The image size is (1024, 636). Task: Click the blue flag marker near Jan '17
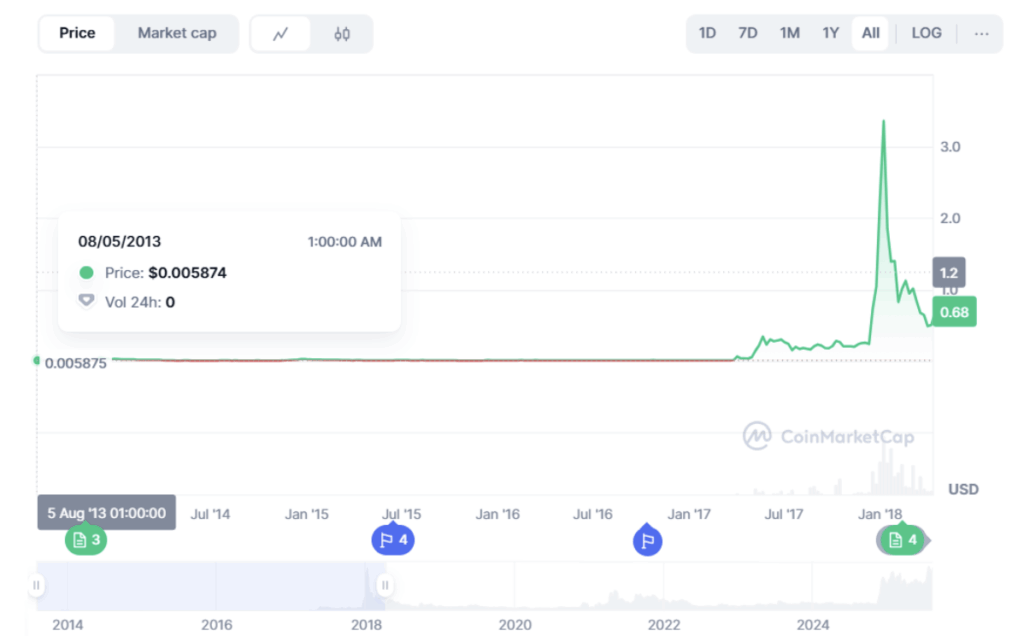point(647,540)
